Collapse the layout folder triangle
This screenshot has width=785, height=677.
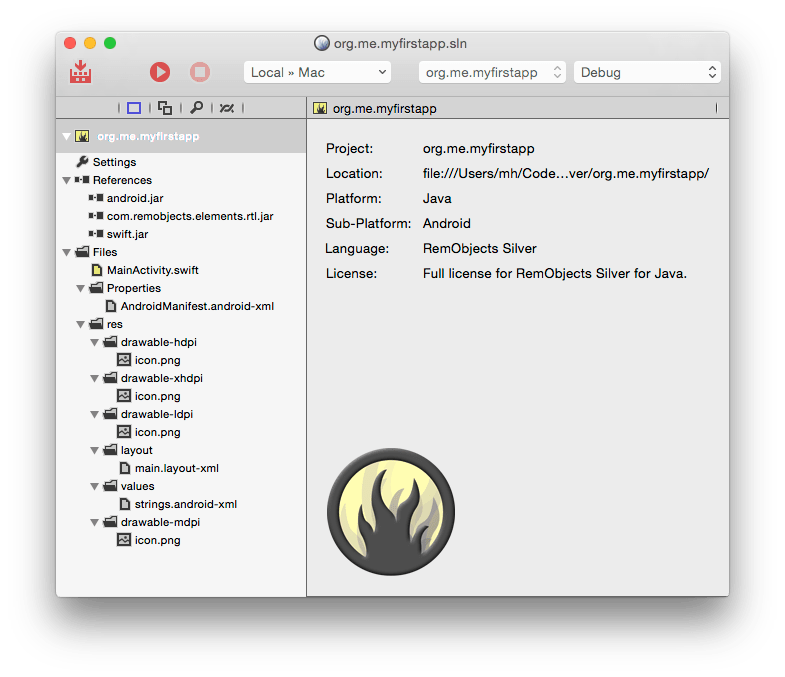pyautogui.click(x=94, y=451)
